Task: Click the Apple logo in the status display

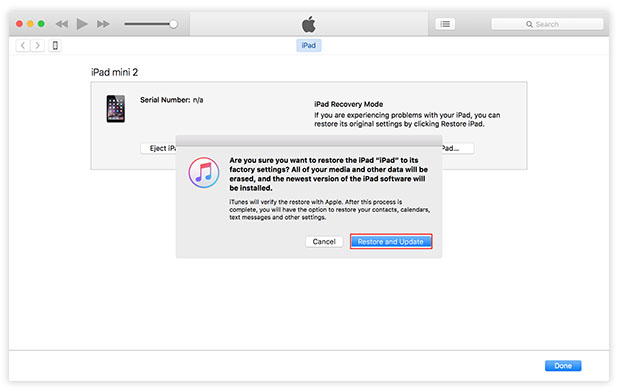Action: click(x=309, y=24)
